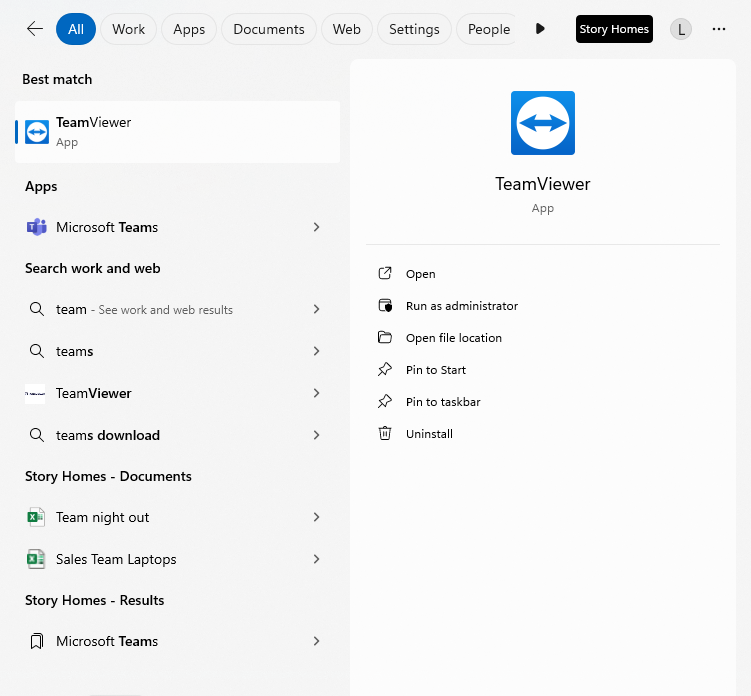
Task: Click the Pin to Start pin icon
Action: point(385,369)
